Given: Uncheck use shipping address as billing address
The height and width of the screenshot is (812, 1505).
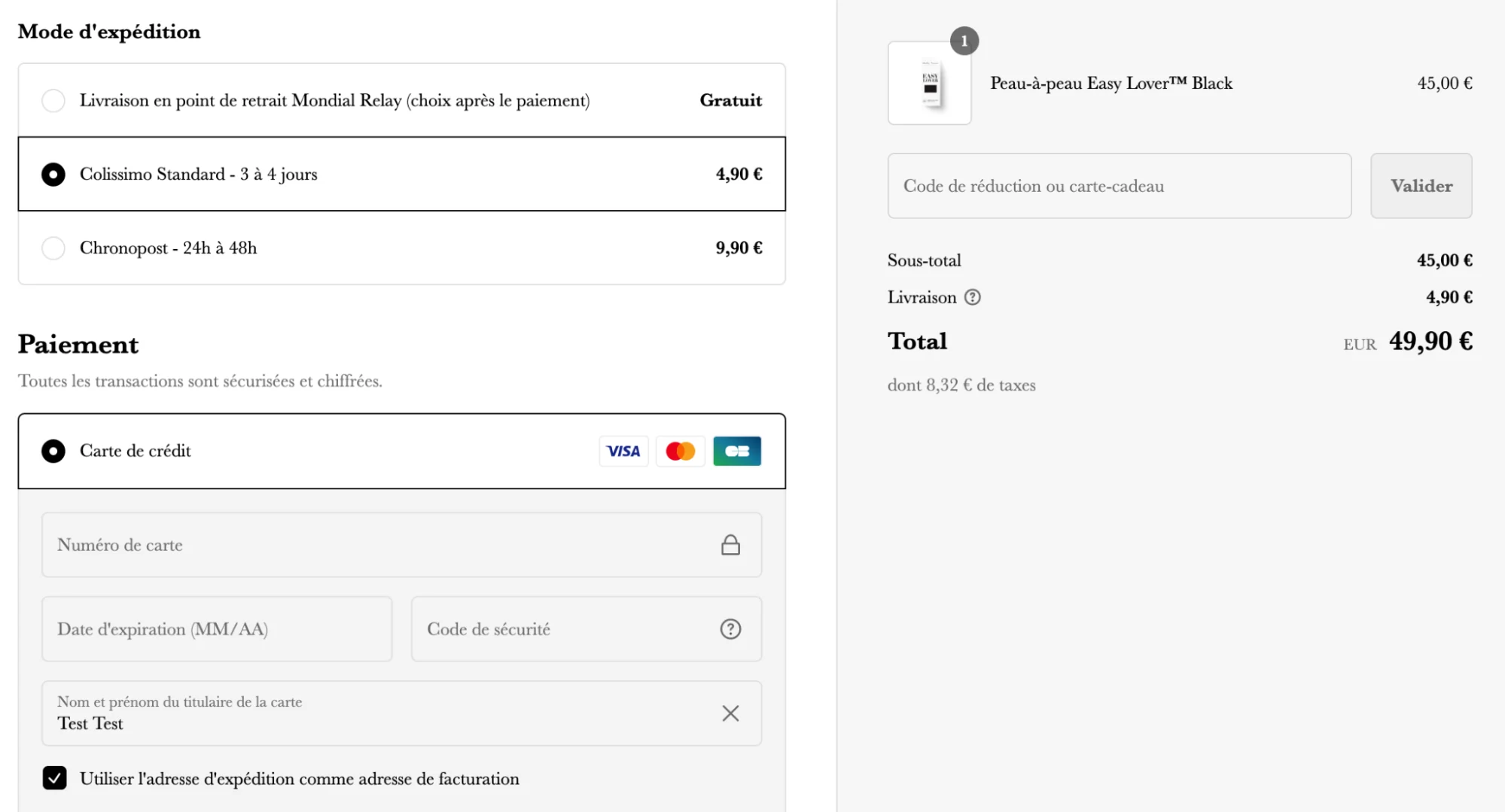Looking at the screenshot, I should [54, 778].
